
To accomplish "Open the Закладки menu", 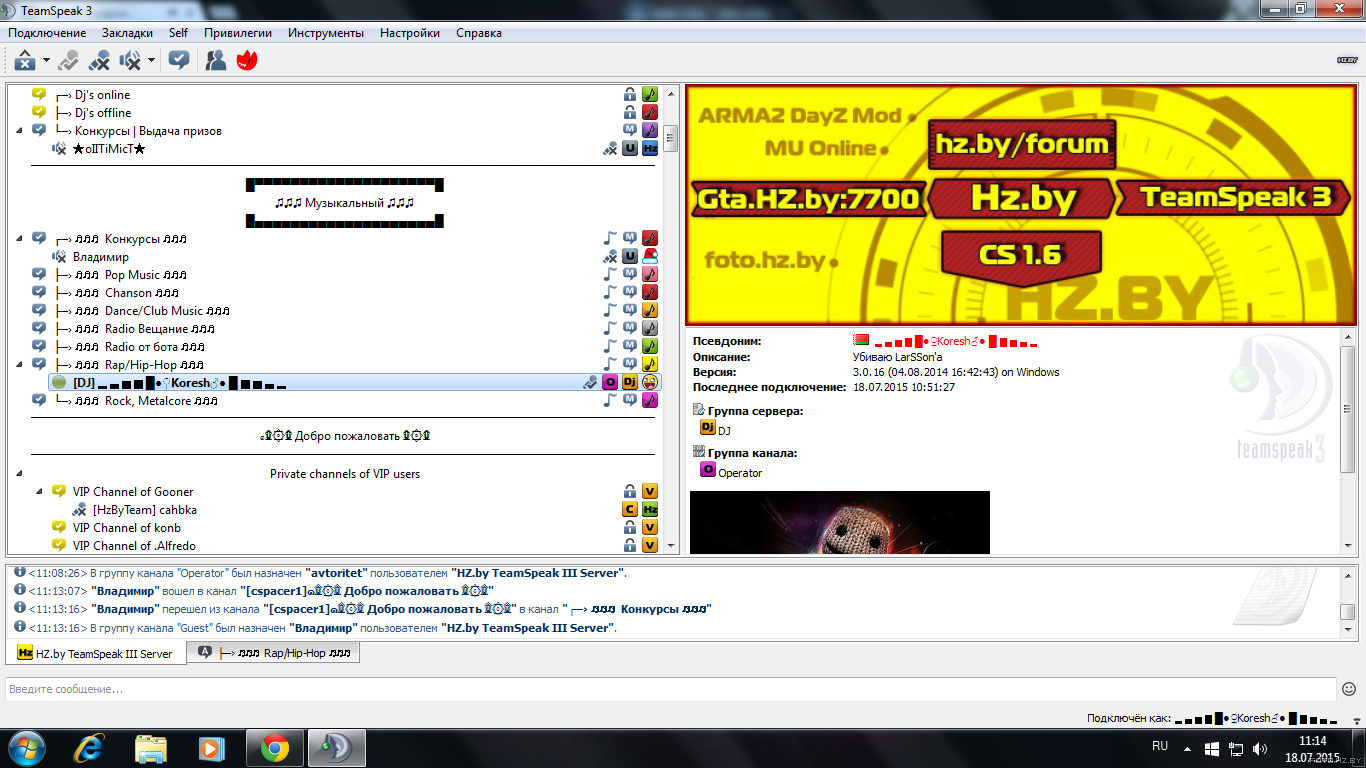I will pyautogui.click(x=127, y=33).
